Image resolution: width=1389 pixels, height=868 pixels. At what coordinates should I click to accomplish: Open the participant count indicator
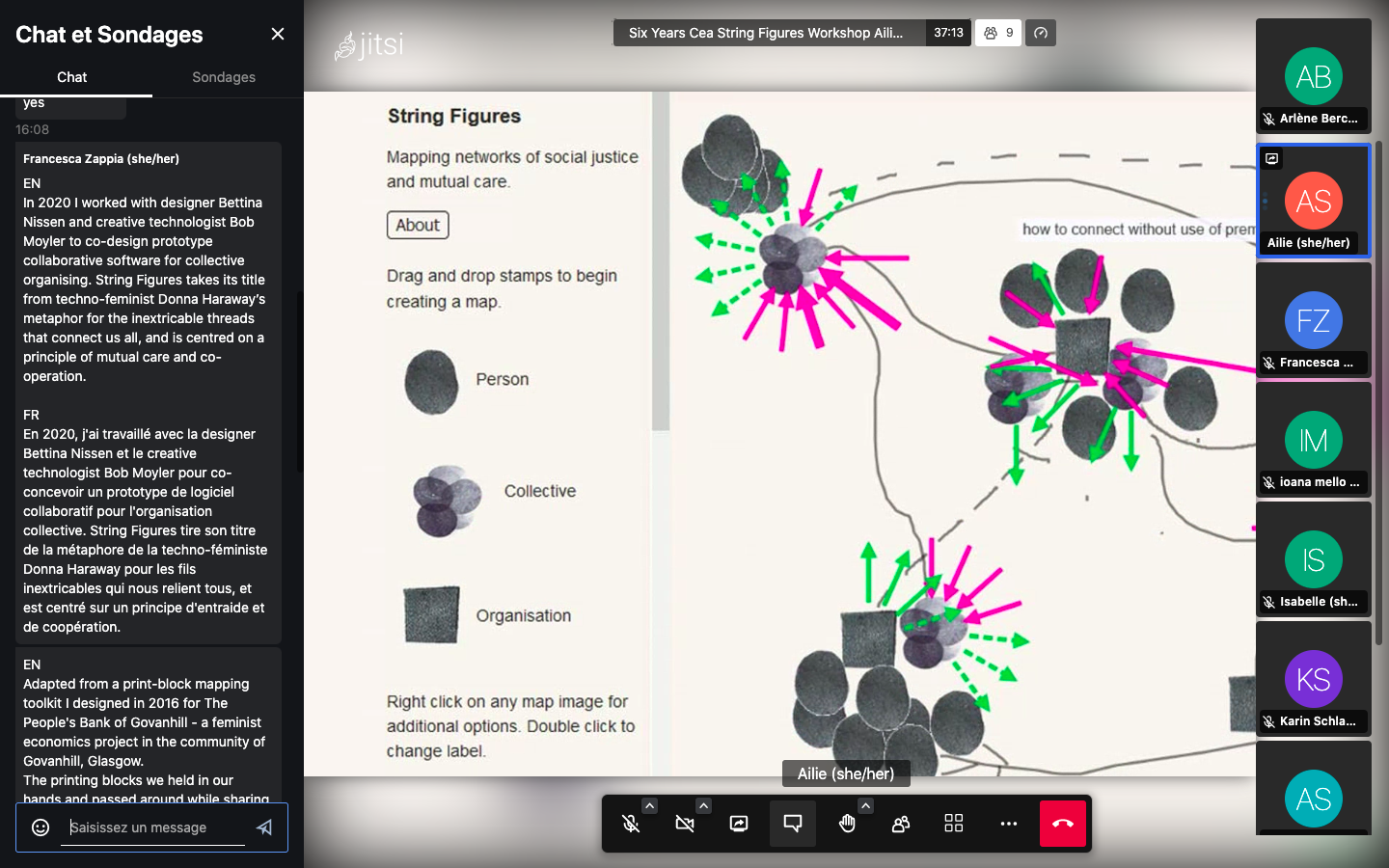tap(998, 33)
